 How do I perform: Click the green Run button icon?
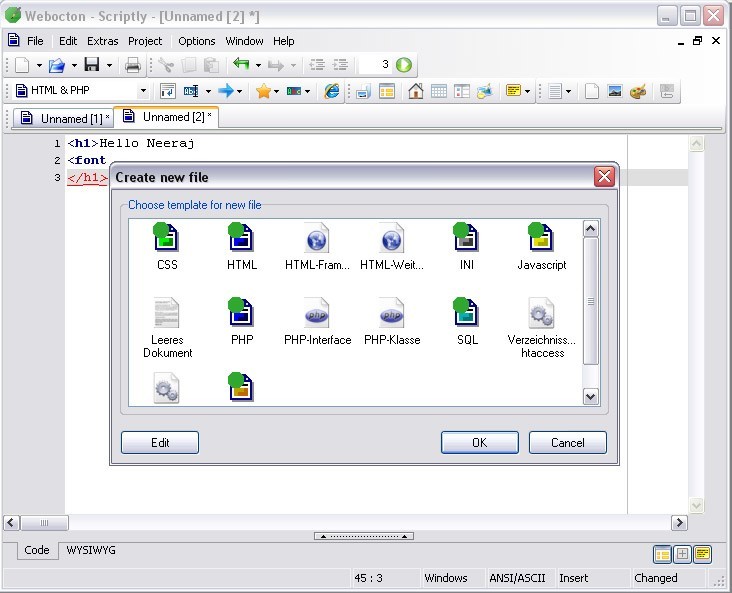click(x=404, y=64)
